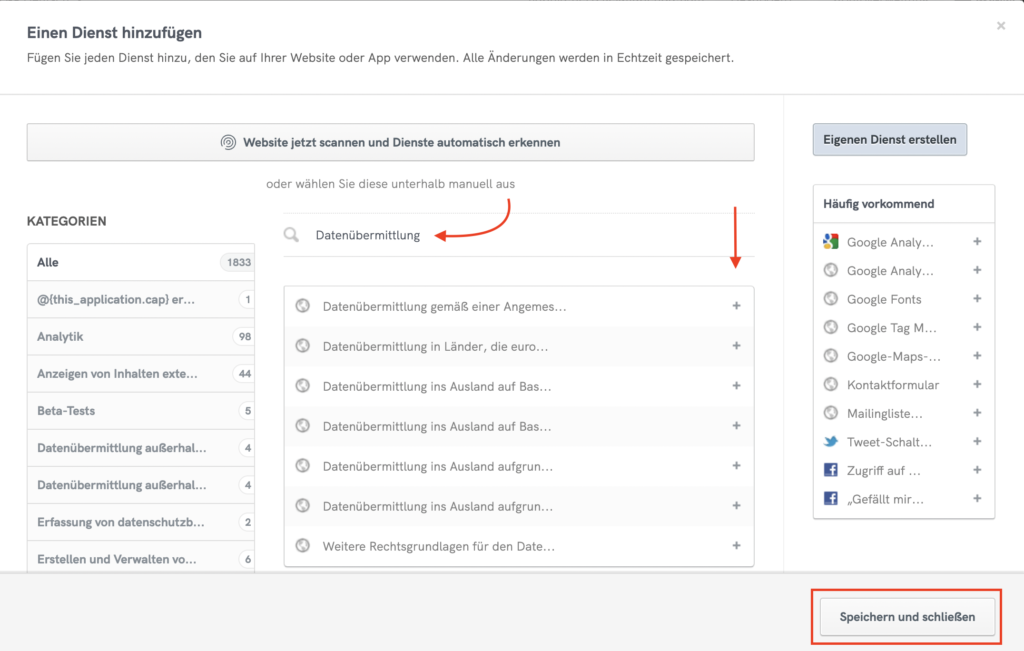This screenshot has width=1024, height=651.
Task: Click plus beside Datenübermittlung gemäß einer Angemessenheit
Action: coord(736,306)
